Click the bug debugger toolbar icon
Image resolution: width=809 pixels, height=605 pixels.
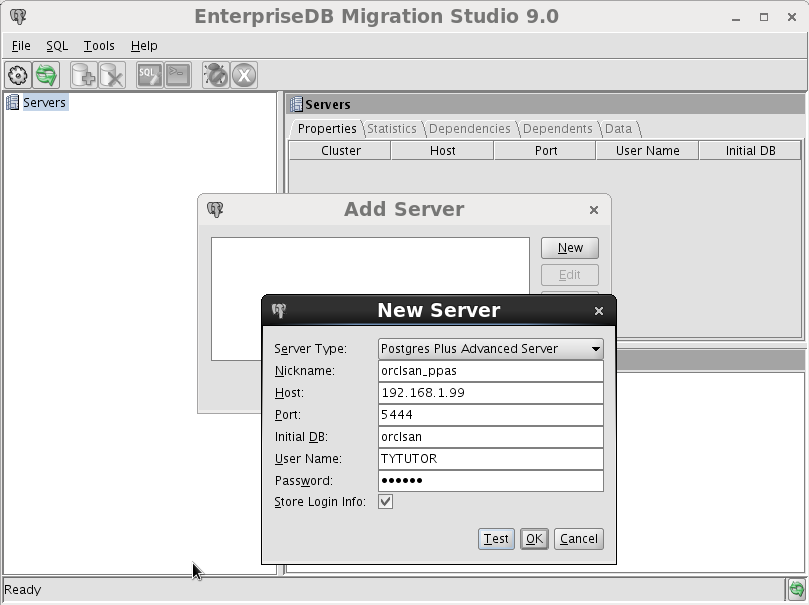[x=215, y=75]
